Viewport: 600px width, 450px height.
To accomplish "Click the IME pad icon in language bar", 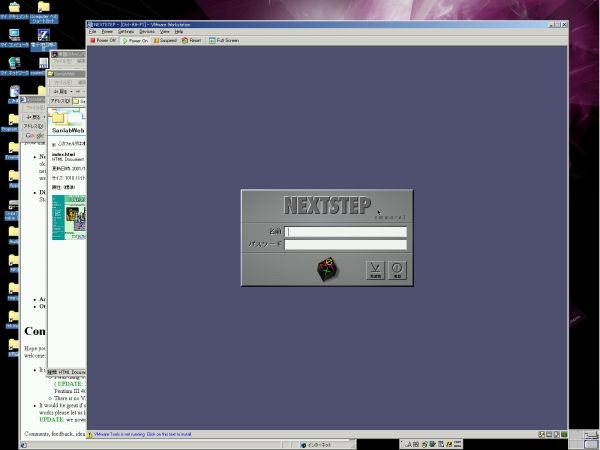I will coord(424,444).
